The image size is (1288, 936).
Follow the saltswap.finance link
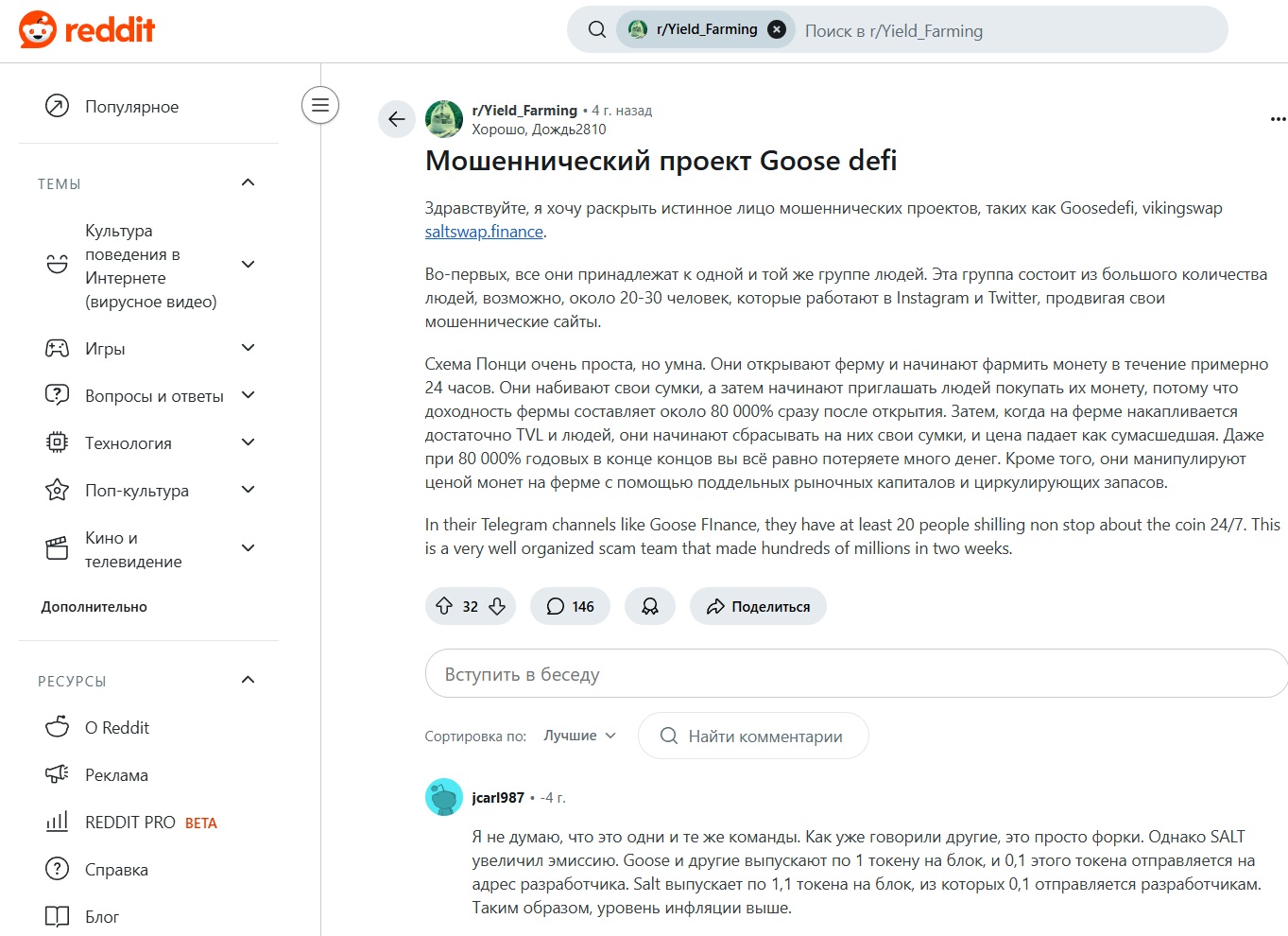pos(484,232)
